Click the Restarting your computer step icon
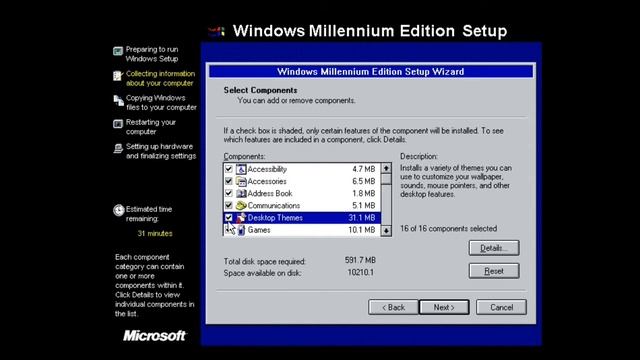Screen dimensions: 640x360 coord(118,124)
